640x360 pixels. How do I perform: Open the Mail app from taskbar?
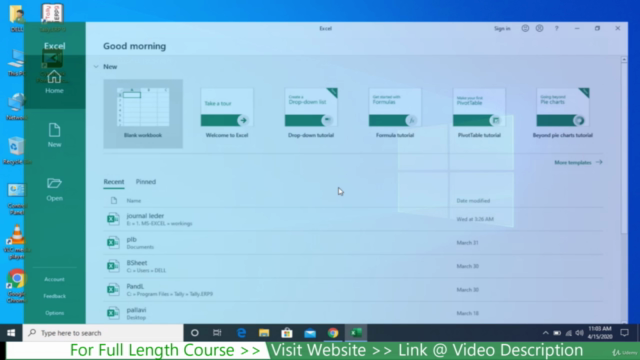coord(310,333)
